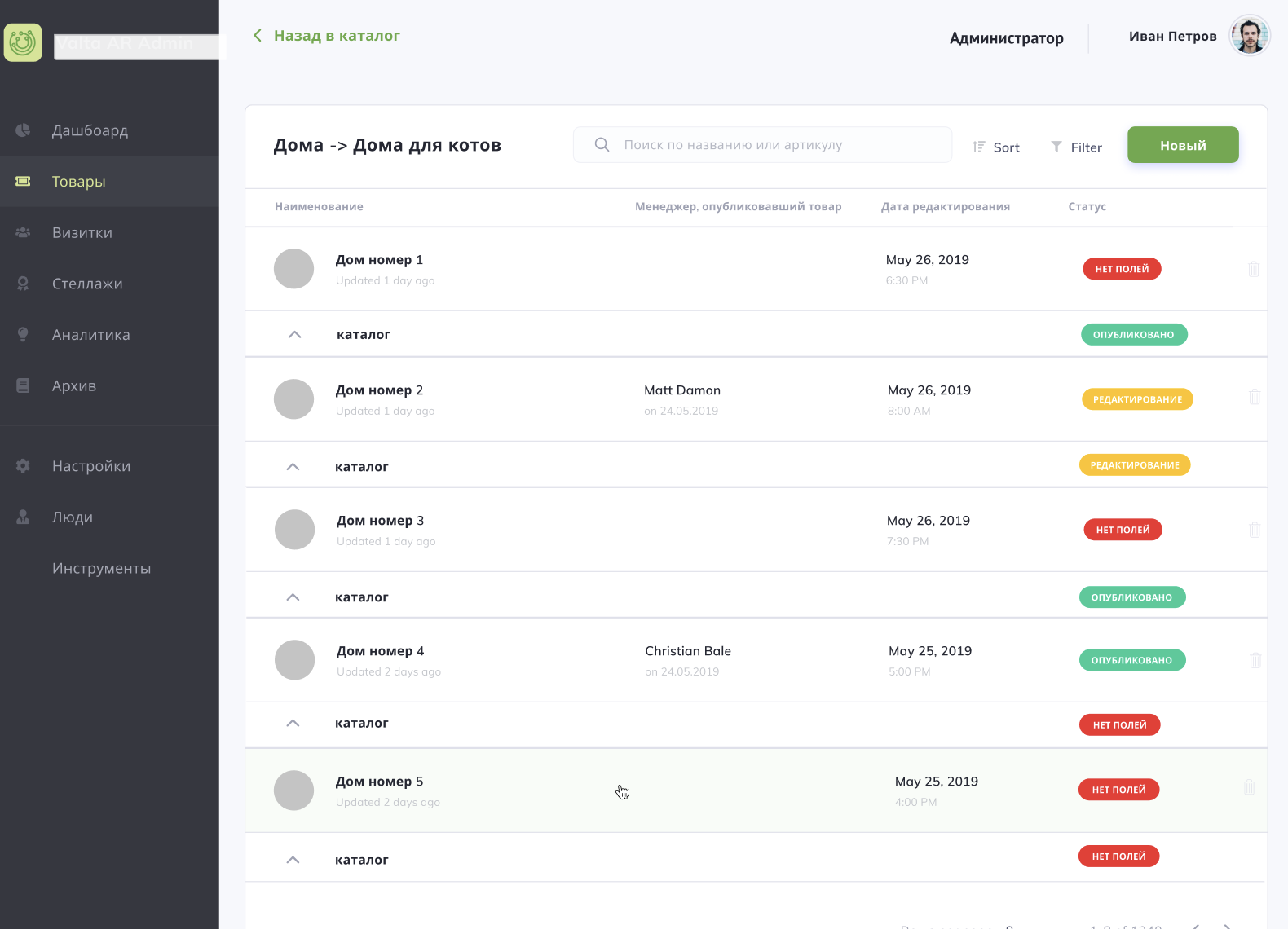This screenshot has height=929, width=1288.
Task: Delete Дом номер 1 with trash icon
Action: [x=1254, y=269]
